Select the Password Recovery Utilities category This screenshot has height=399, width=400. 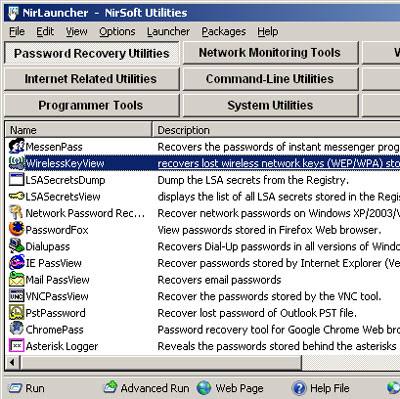92,53
